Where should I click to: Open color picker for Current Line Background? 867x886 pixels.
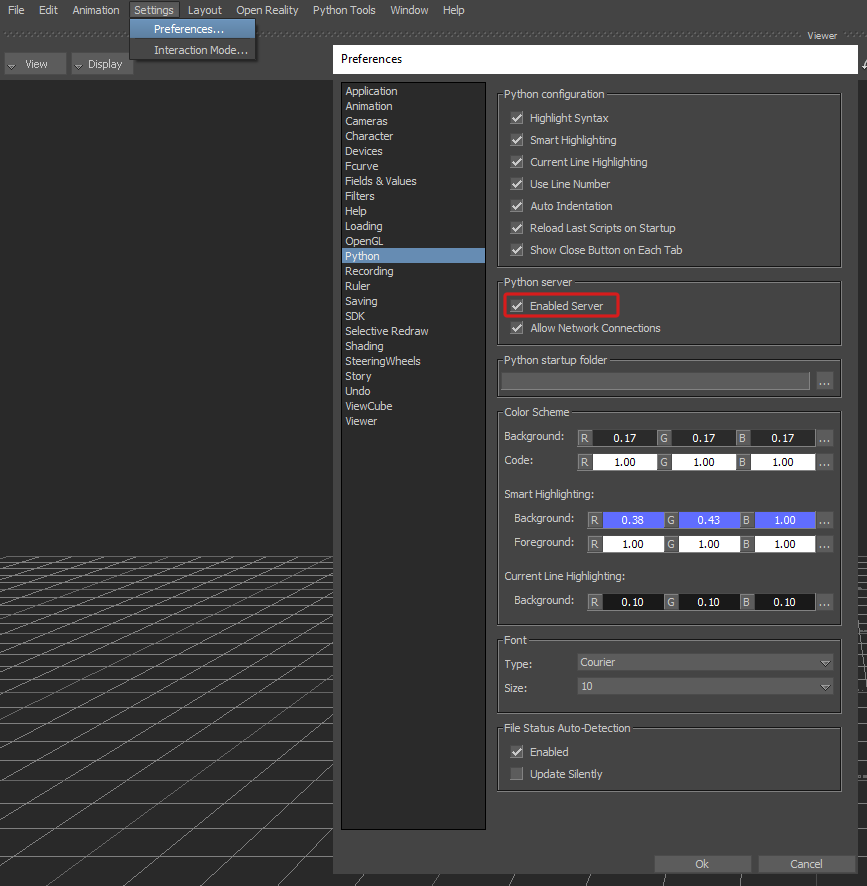click(825, 602)
